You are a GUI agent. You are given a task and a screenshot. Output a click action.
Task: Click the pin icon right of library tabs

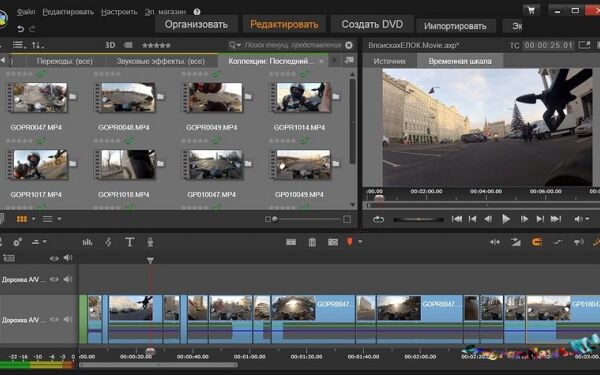pyautogui.click(x=349, y=60)
